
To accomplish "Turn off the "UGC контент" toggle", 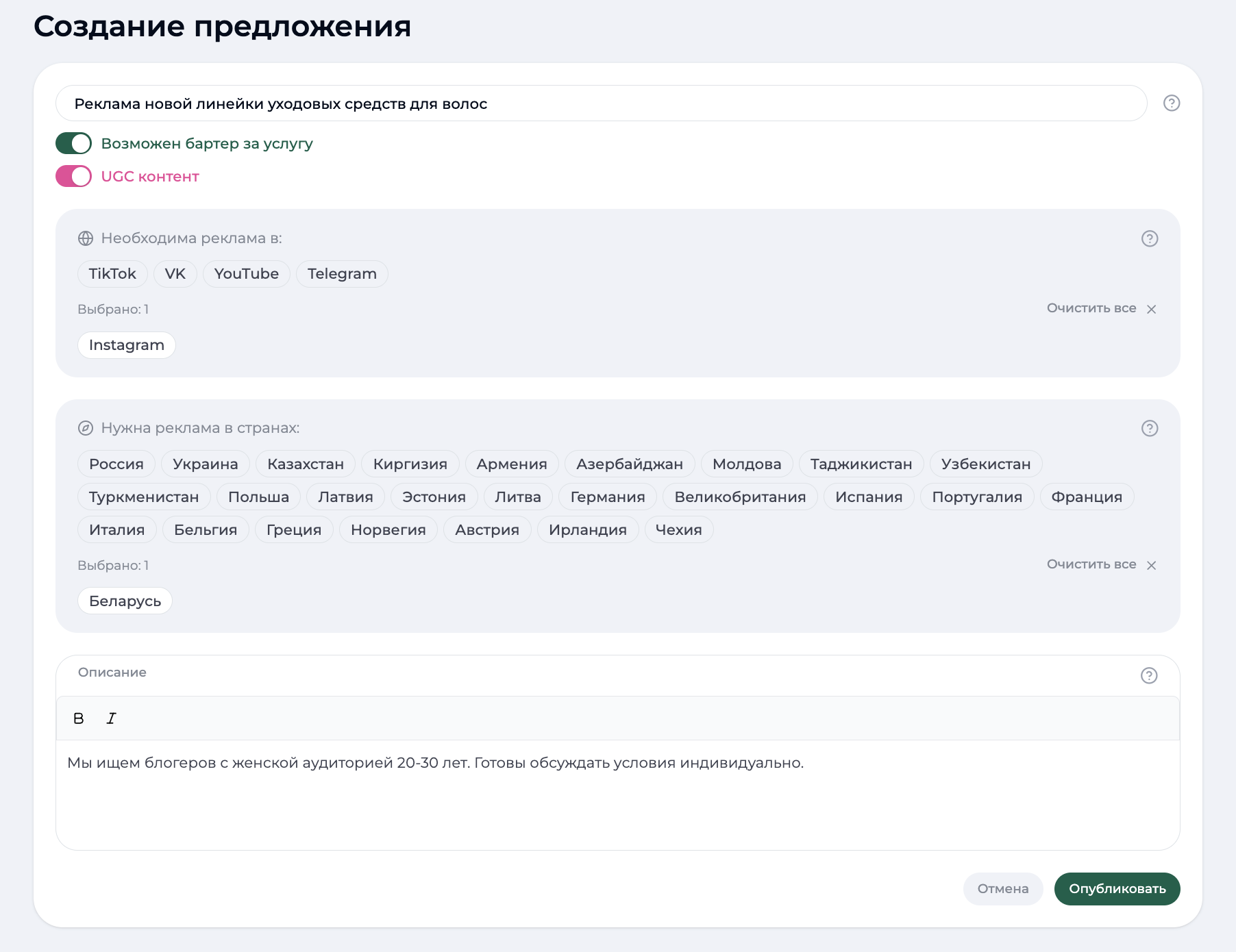I will [73, 176].
